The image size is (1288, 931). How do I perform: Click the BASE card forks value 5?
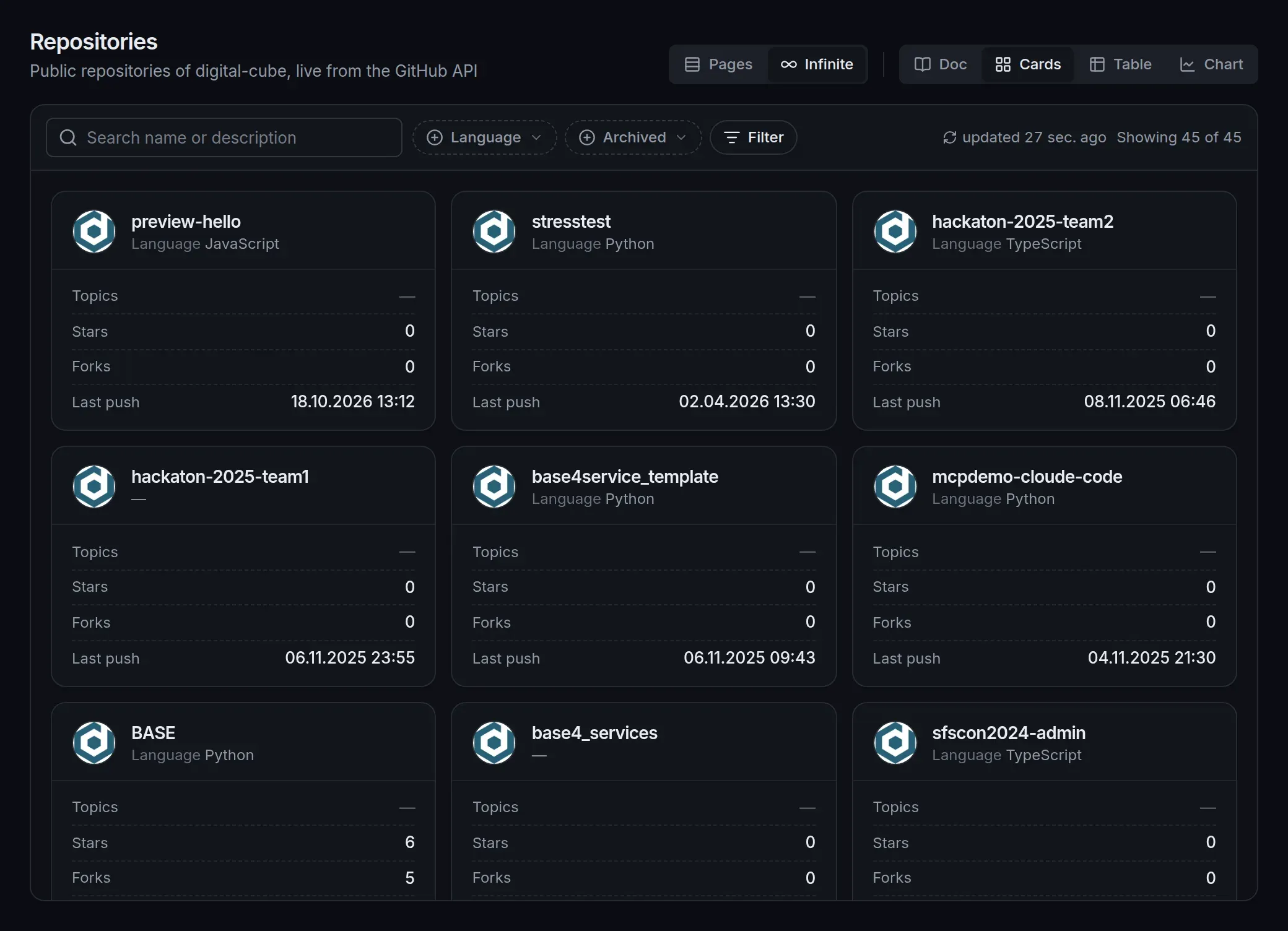pos(410,878)
